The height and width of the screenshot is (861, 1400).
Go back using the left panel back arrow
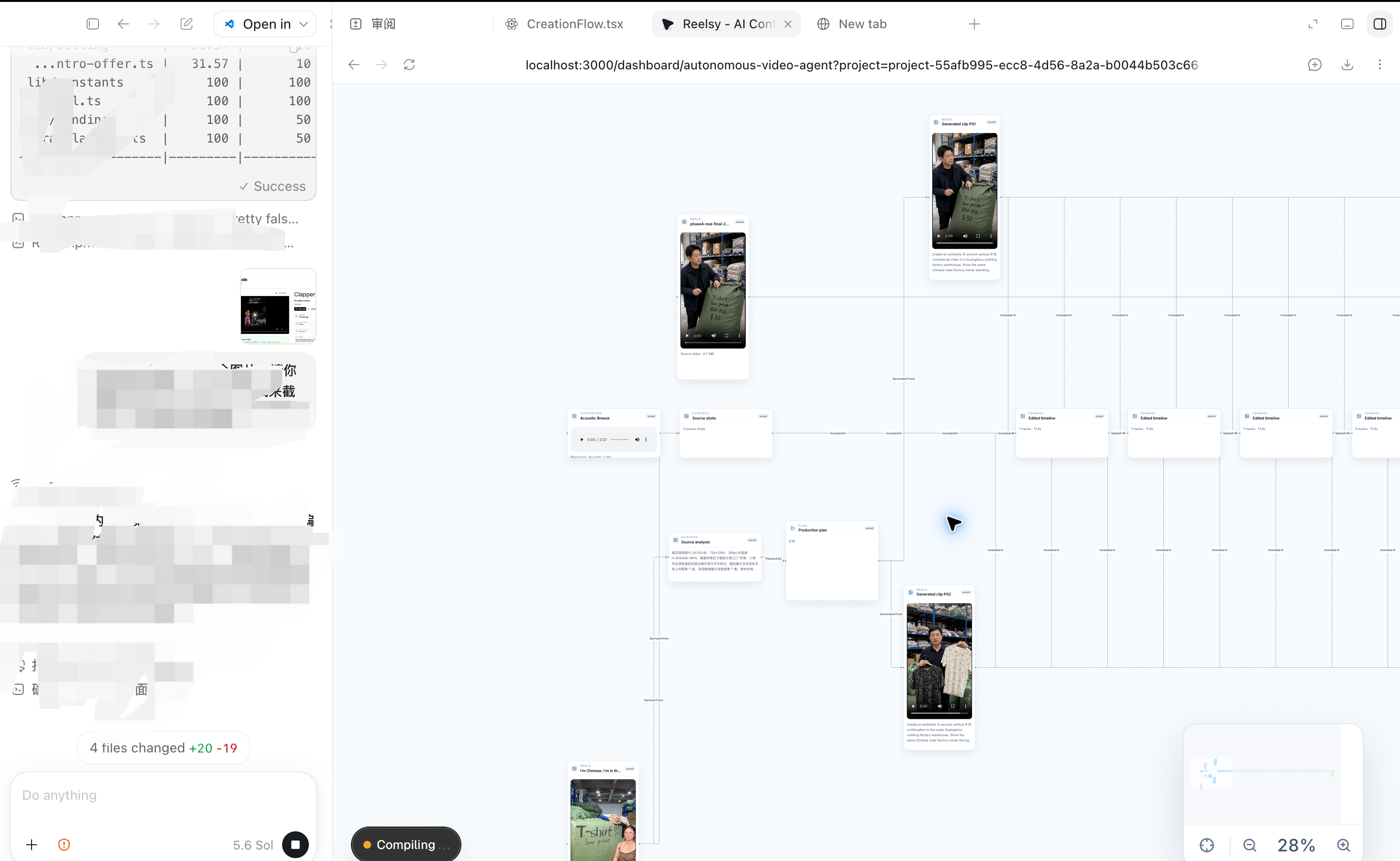(x=123, y=24)
